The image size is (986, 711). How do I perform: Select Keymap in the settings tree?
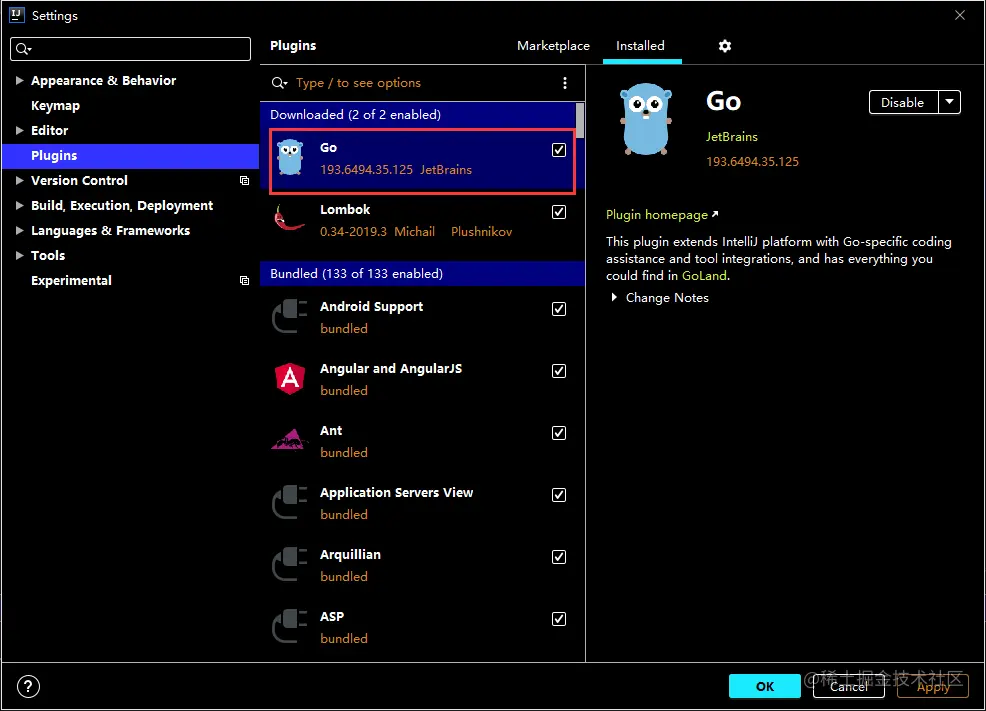(55, 106)
